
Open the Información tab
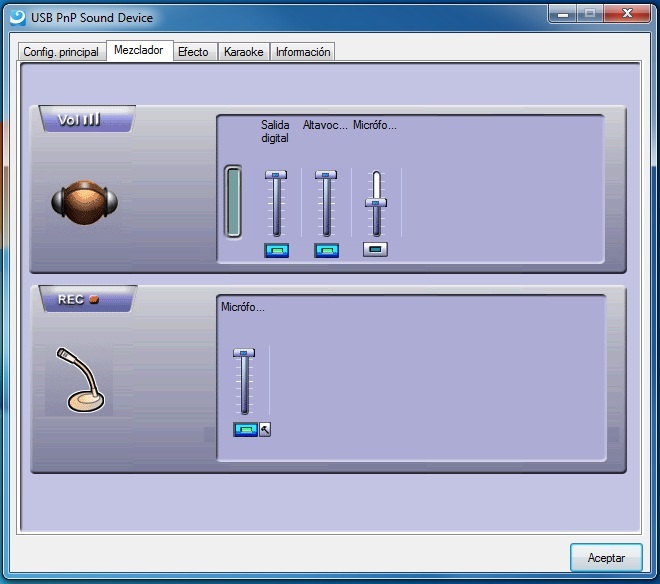click(303, 52)
